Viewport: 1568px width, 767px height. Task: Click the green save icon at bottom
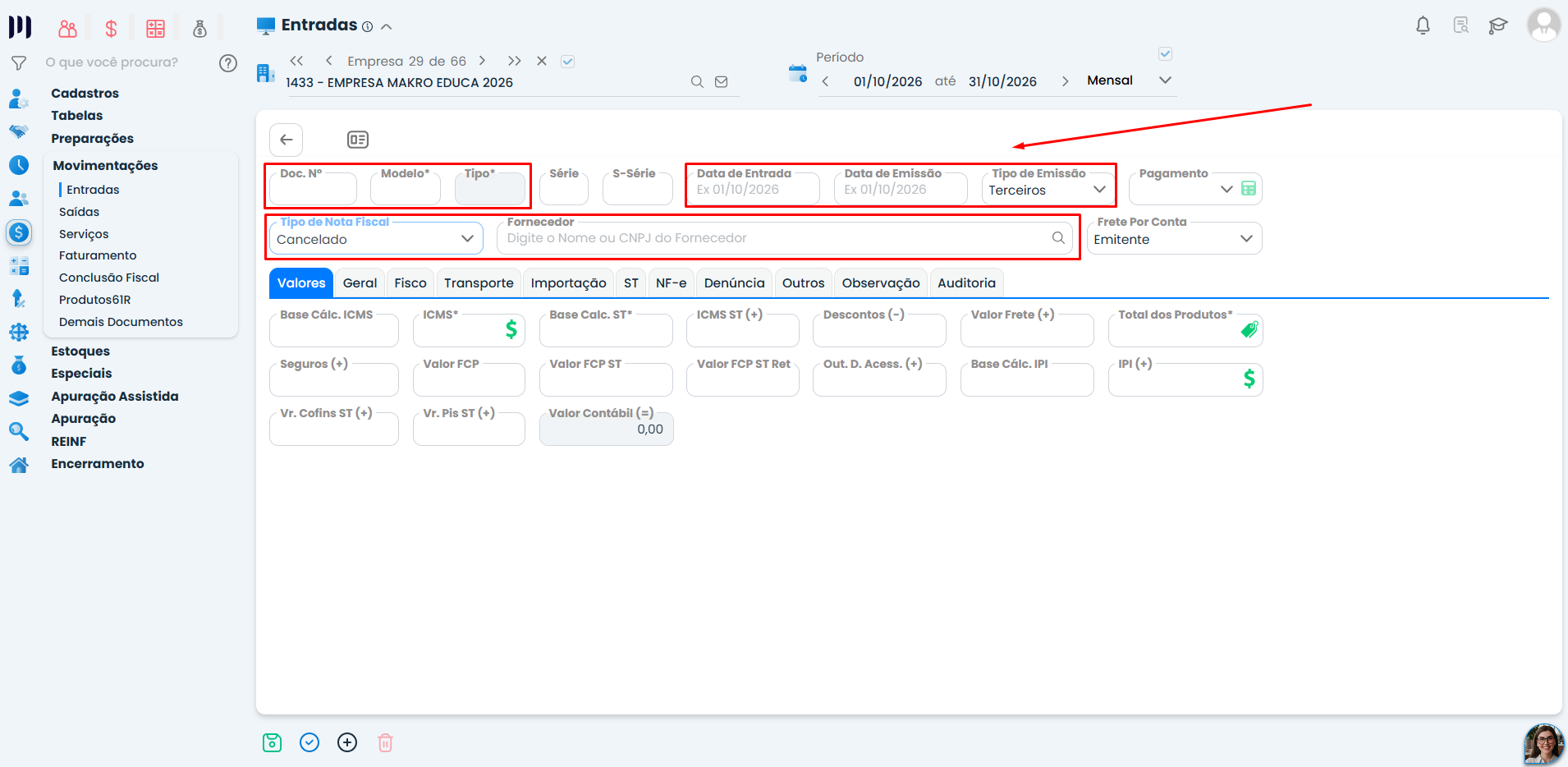coord(272,742)
